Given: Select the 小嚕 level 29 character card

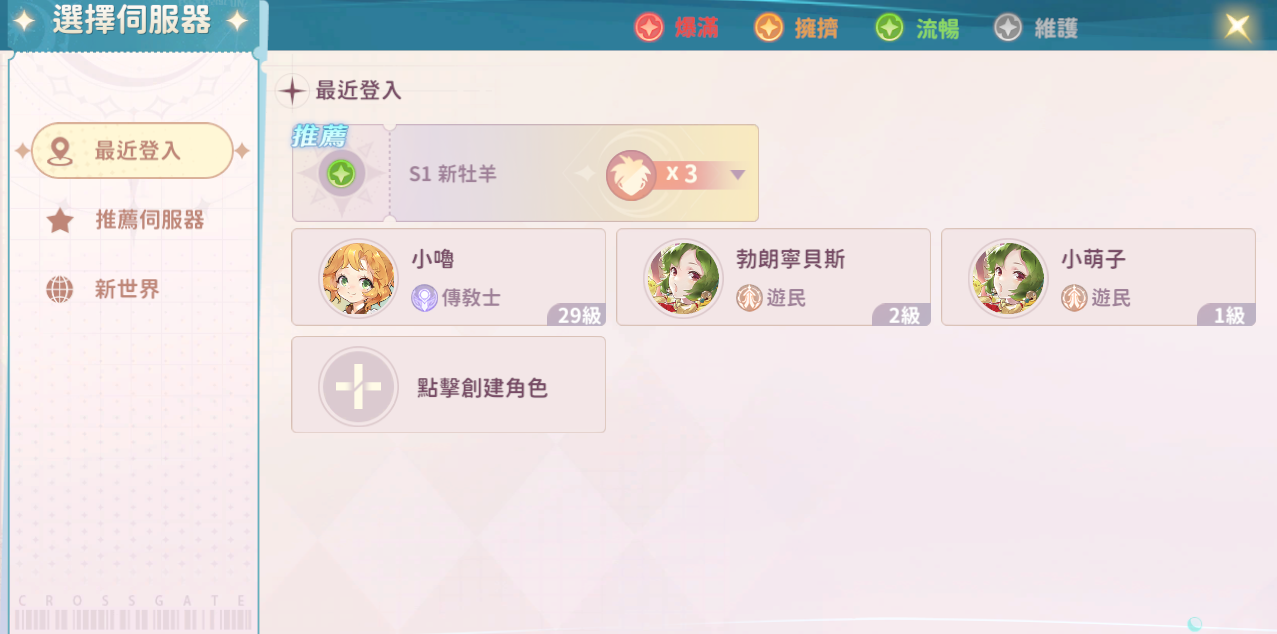Looking at the screenshot, I should coord(448,277).
